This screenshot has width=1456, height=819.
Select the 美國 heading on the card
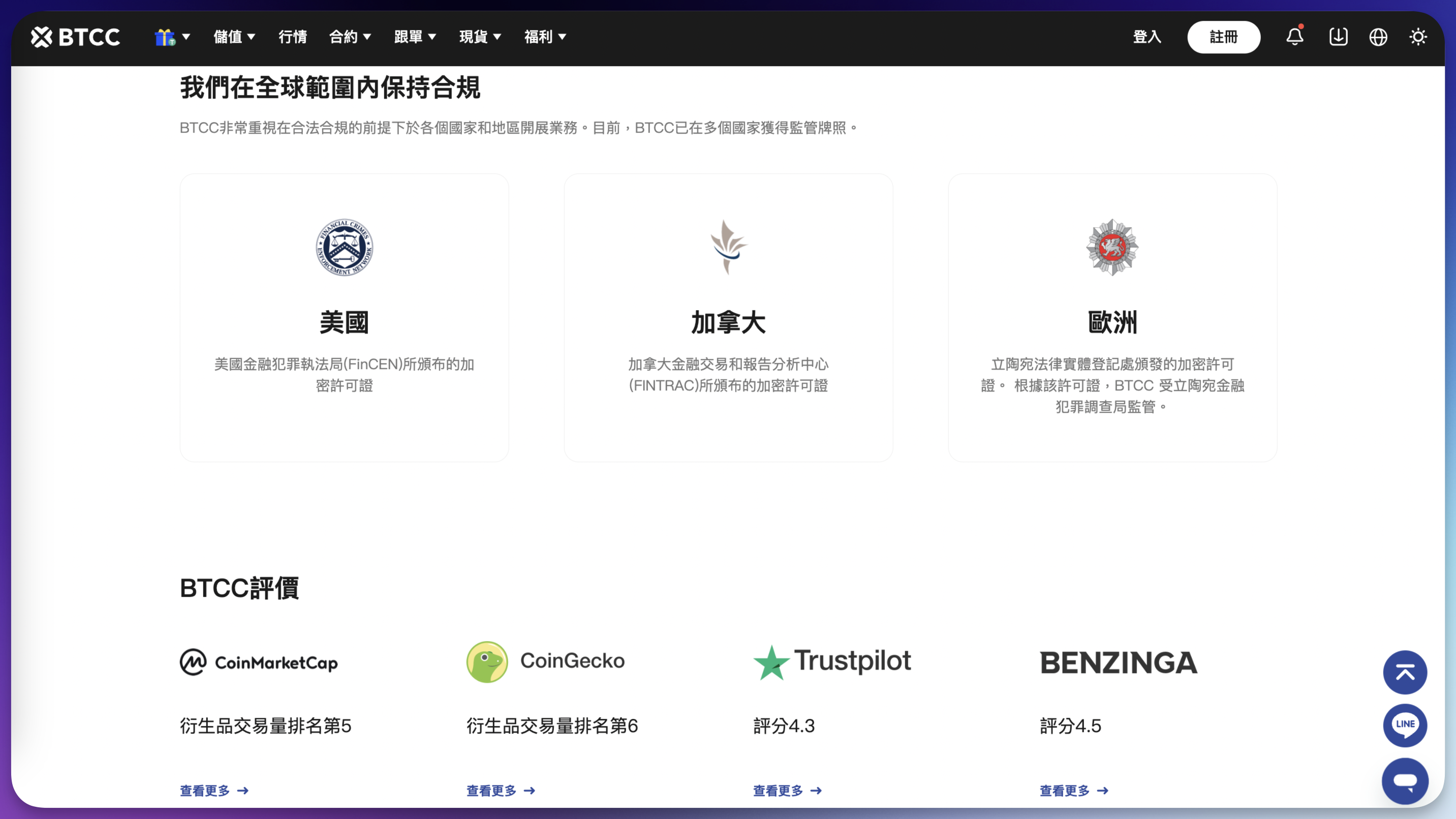click(x=344, y=322)
